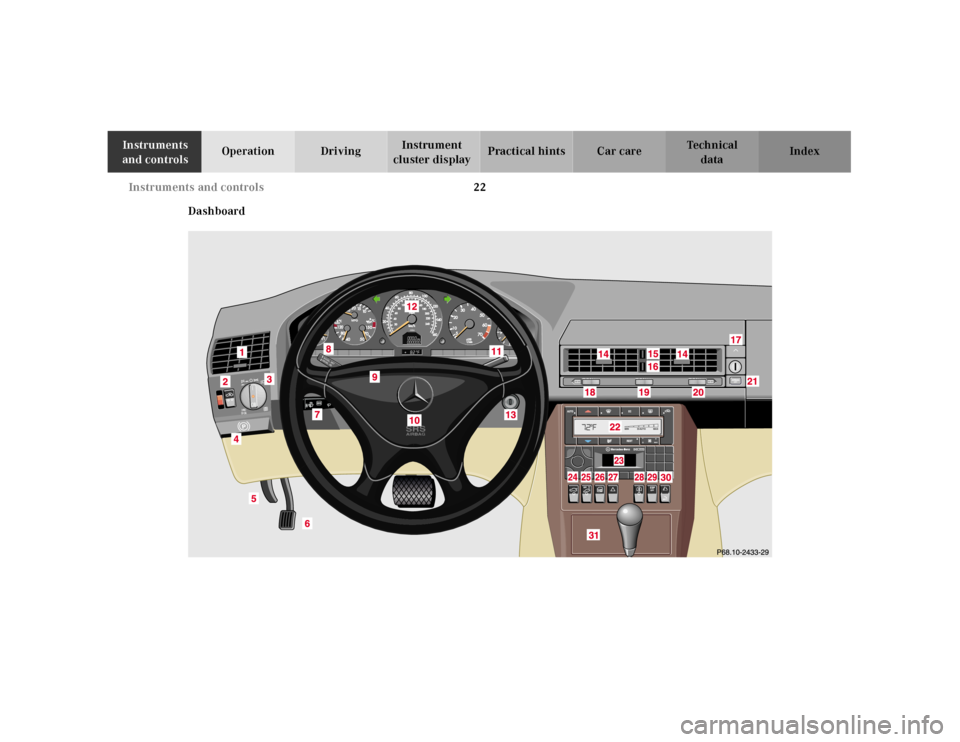Click the rotary headlight switch knob

[253, 396]
